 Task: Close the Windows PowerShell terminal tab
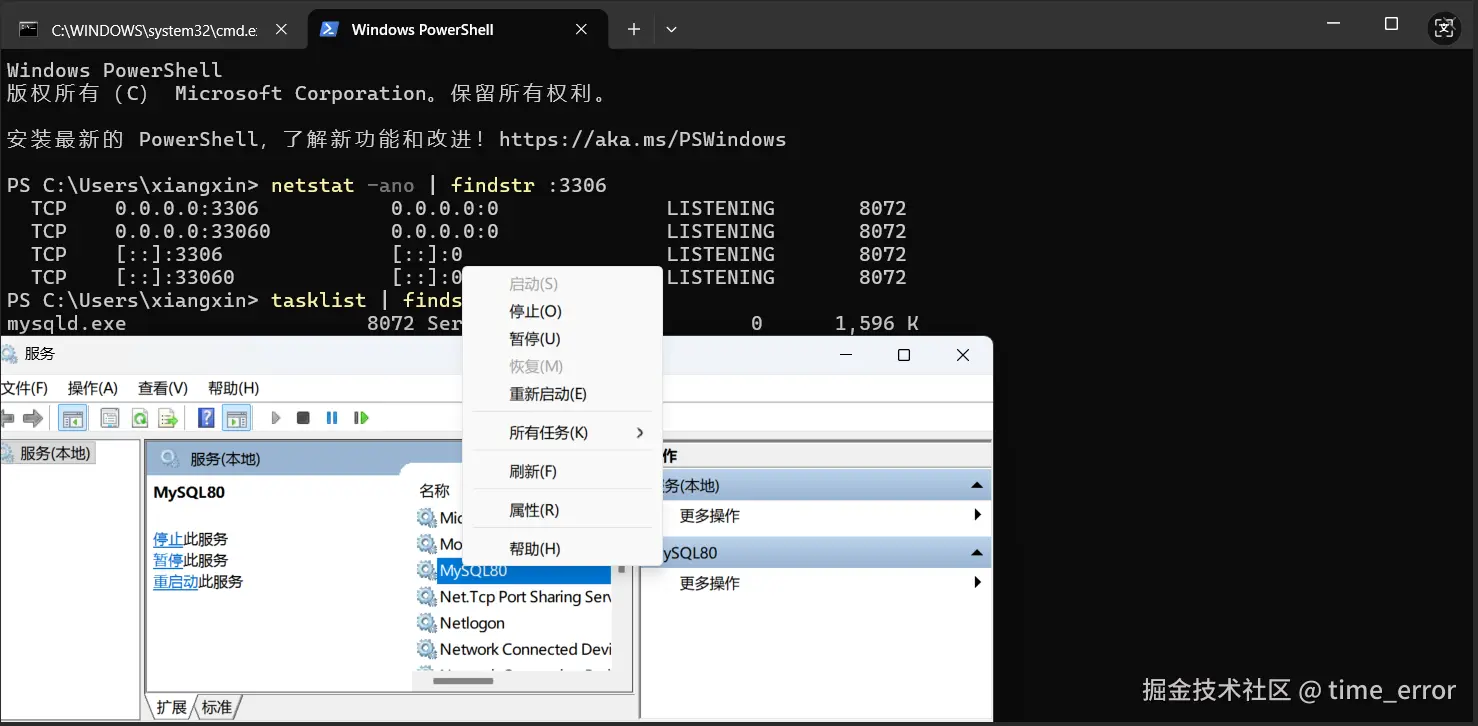pos(581,29)
